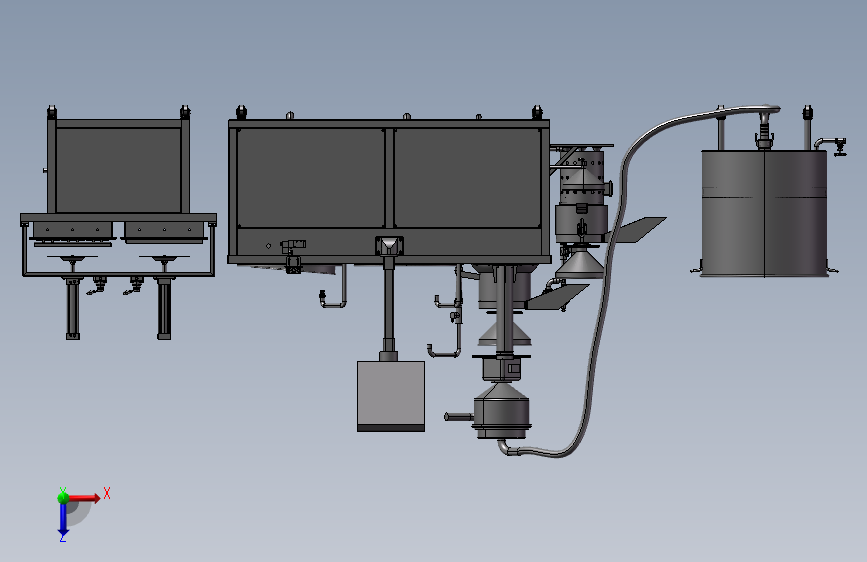
Task: Click the green Y axis dot of the triad
Action: point(63,497)
